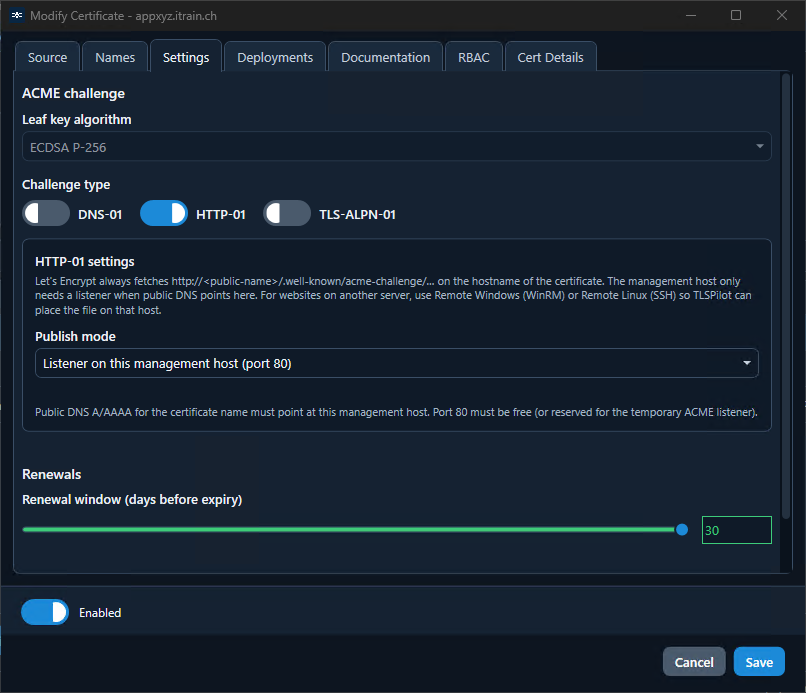
Task: Click the Publish mode dropdown arrow
Action: tap(747, 363)
